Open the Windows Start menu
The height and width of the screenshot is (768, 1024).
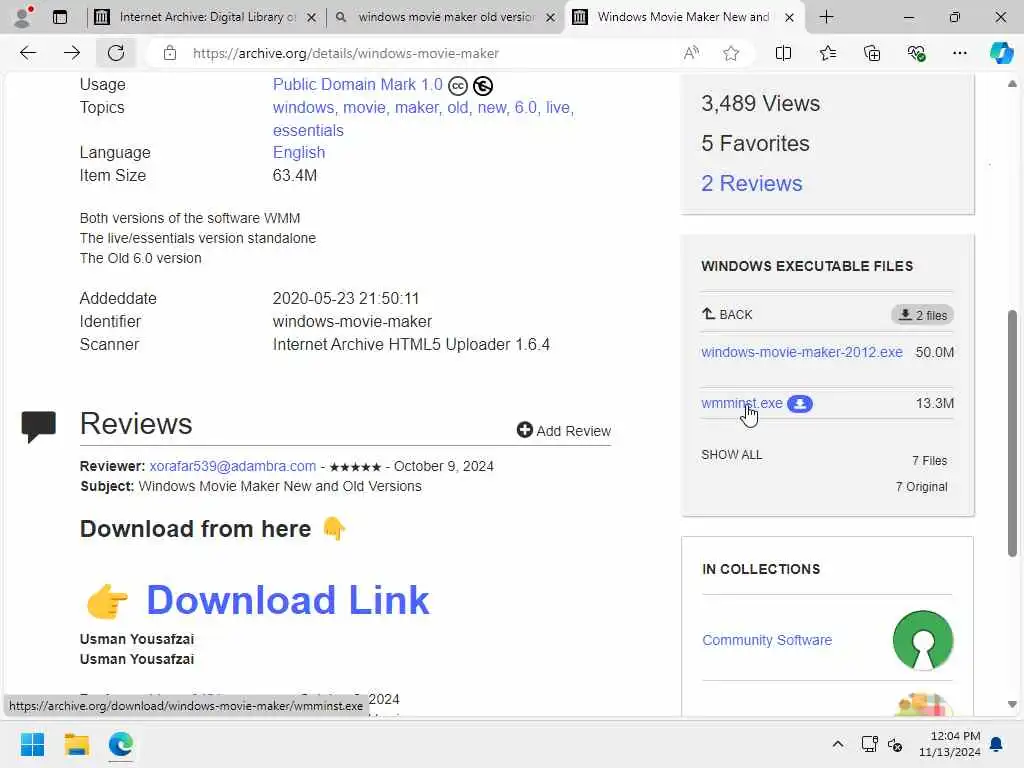[32, 744]
